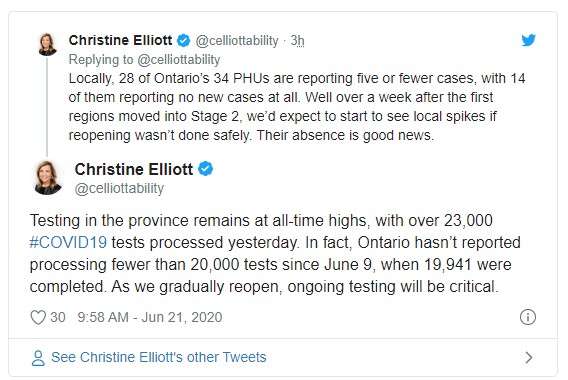Open the #COVID19 hashtag link
This screenshot has width=568, height=380.
[68, 242]
